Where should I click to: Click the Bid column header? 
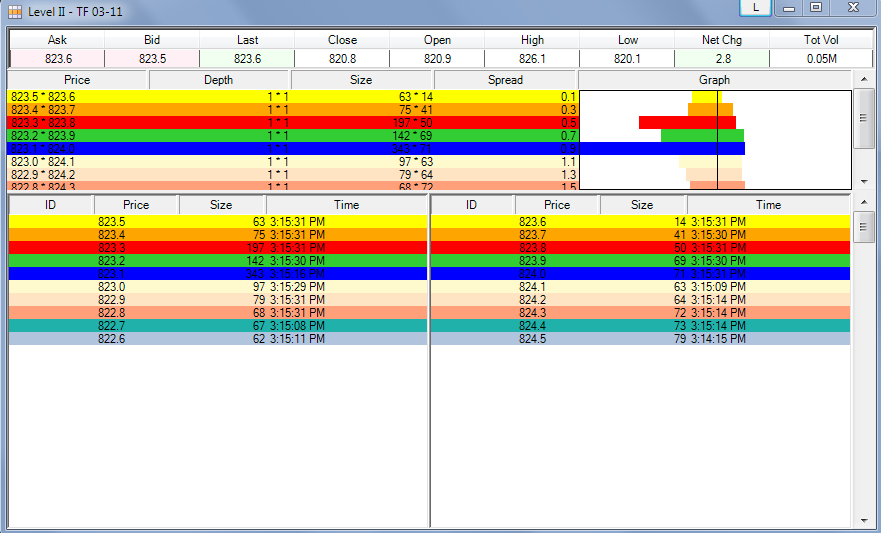click(x=152, y=40)
